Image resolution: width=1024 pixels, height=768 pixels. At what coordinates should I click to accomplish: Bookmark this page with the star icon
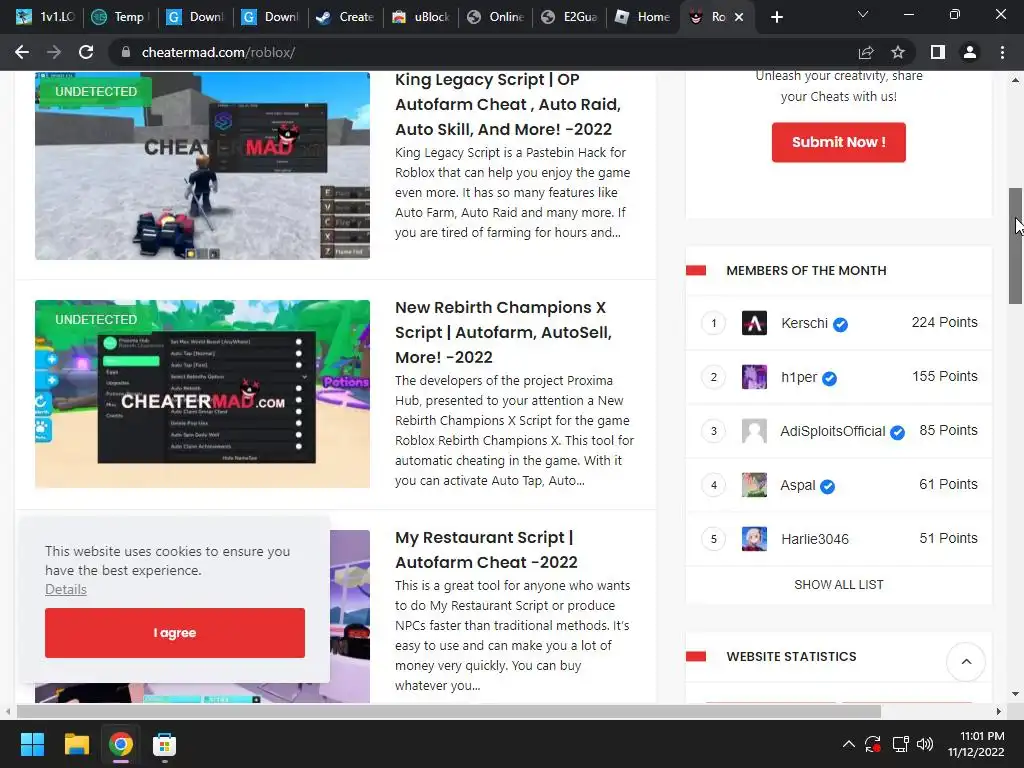[898, 52]
